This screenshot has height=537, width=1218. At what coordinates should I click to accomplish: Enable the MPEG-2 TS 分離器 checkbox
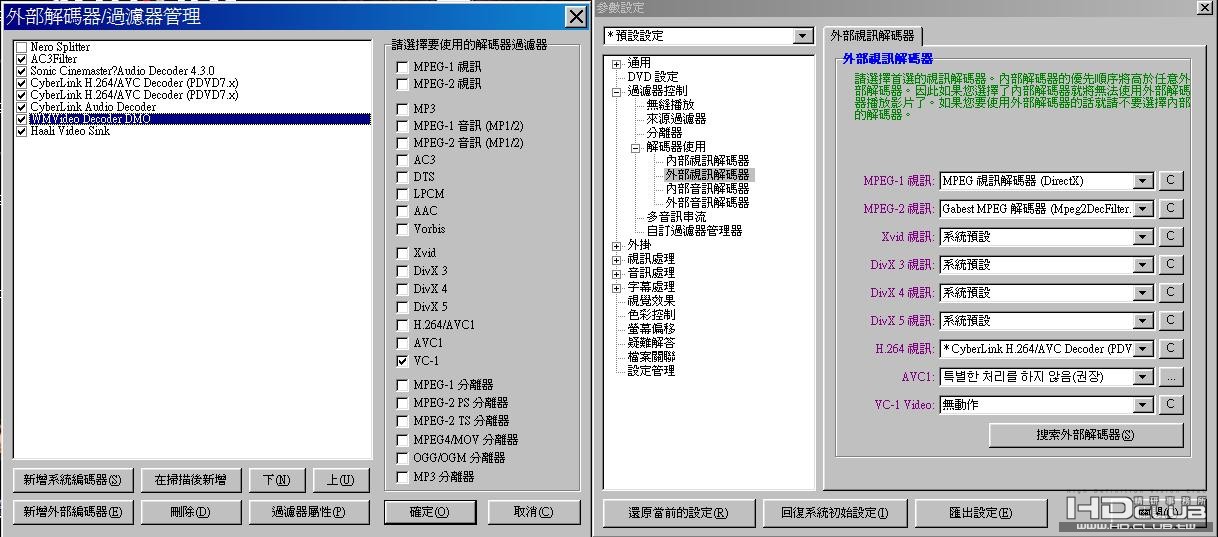point(402,421)
